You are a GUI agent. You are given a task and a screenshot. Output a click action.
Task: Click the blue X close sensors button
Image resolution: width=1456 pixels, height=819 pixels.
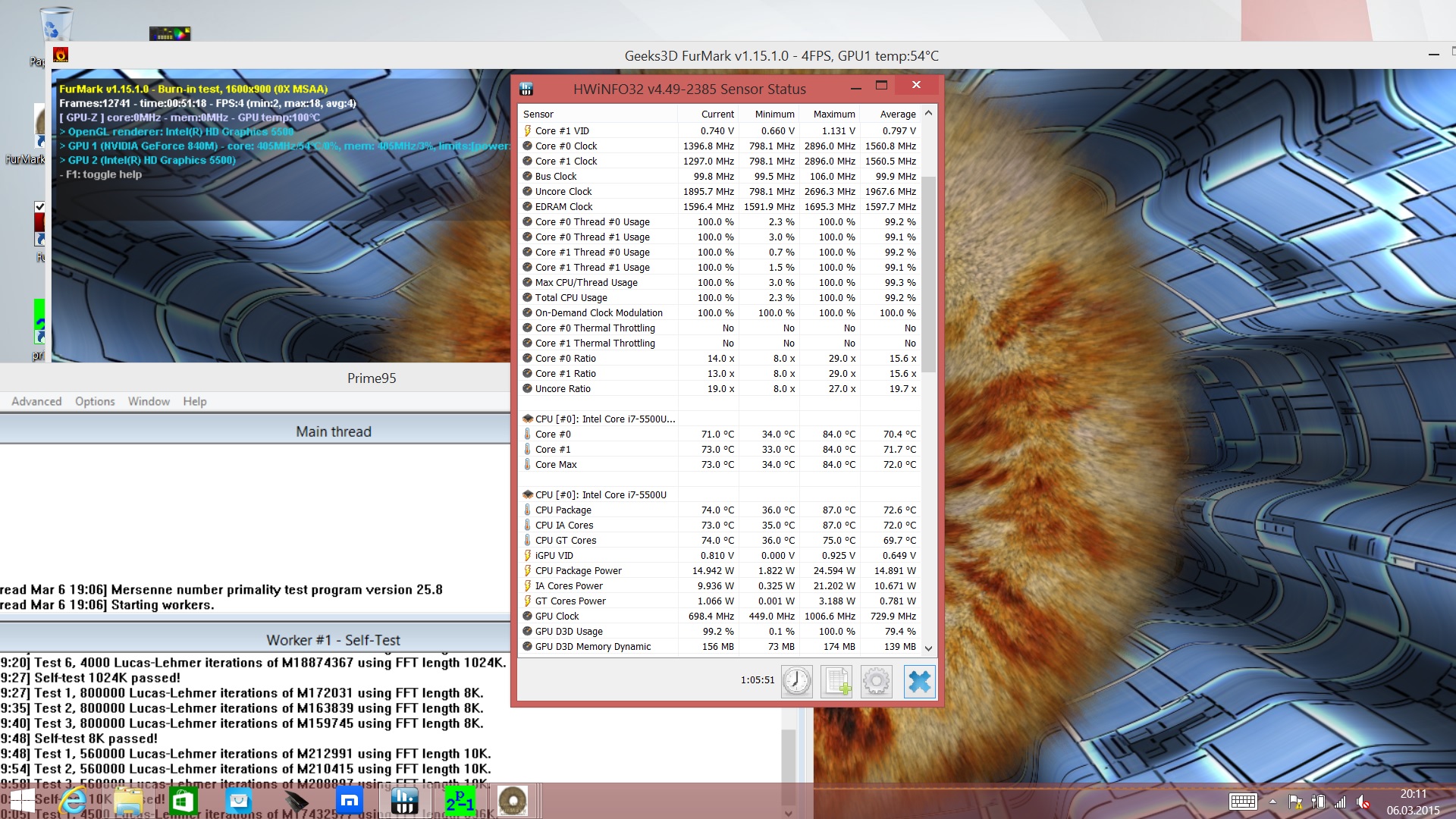[x=919, y=681]
